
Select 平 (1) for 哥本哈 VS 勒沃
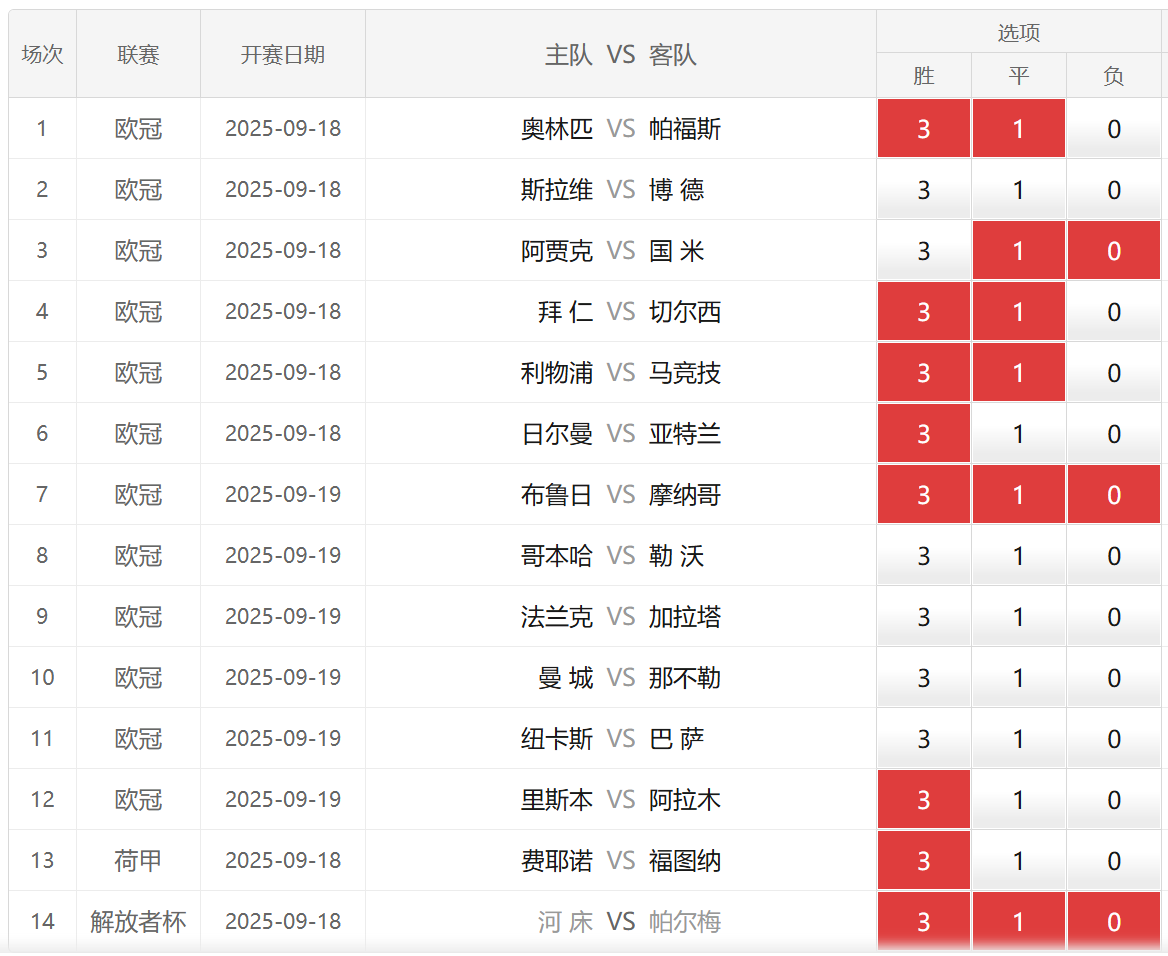tap(1018, 557)
